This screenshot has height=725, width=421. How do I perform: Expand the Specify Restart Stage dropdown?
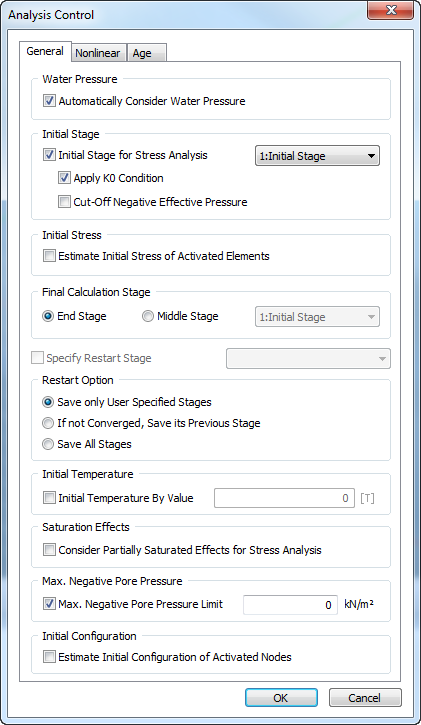tap(308, 358)
